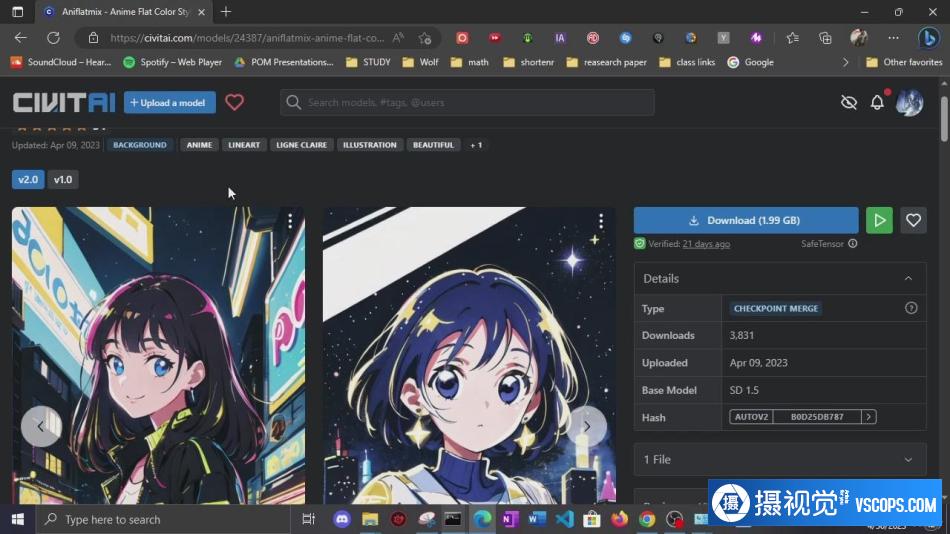Screen dimensions: 950x534
Task: Go to next image in carousel
Action: [x=586, y=426]
